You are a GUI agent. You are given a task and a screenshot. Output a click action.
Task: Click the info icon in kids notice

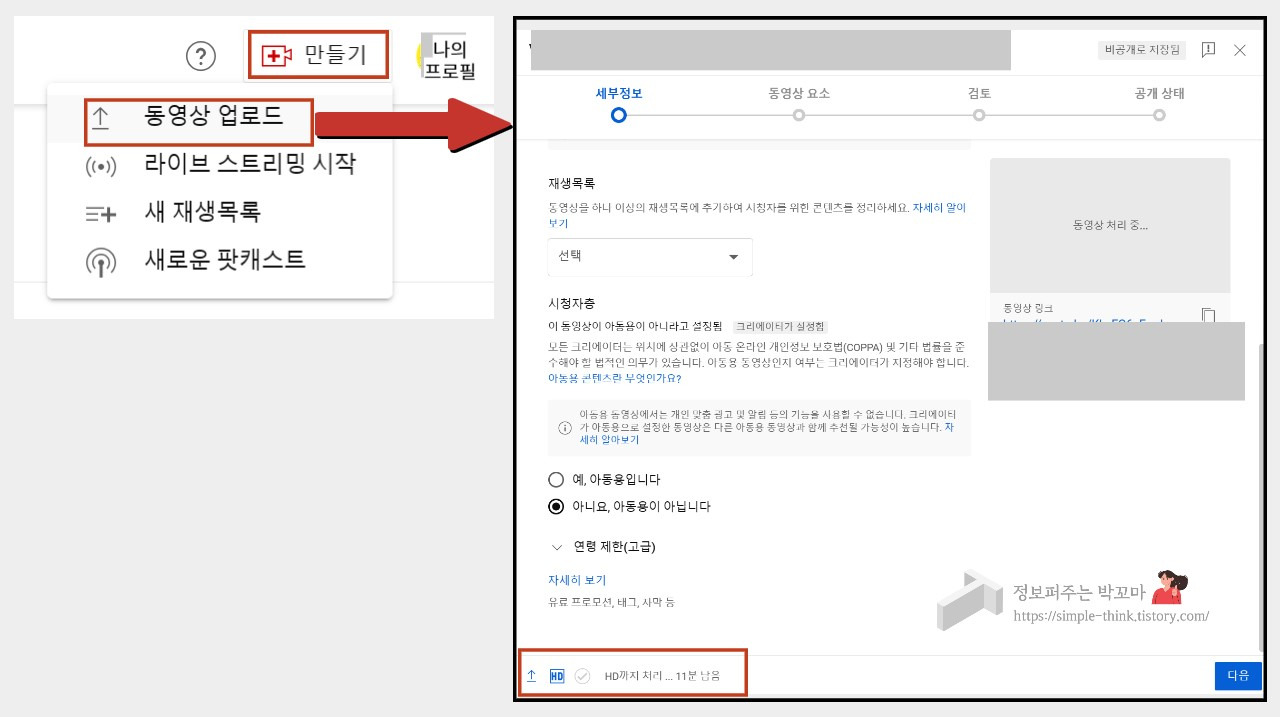[x=565, y=427]
